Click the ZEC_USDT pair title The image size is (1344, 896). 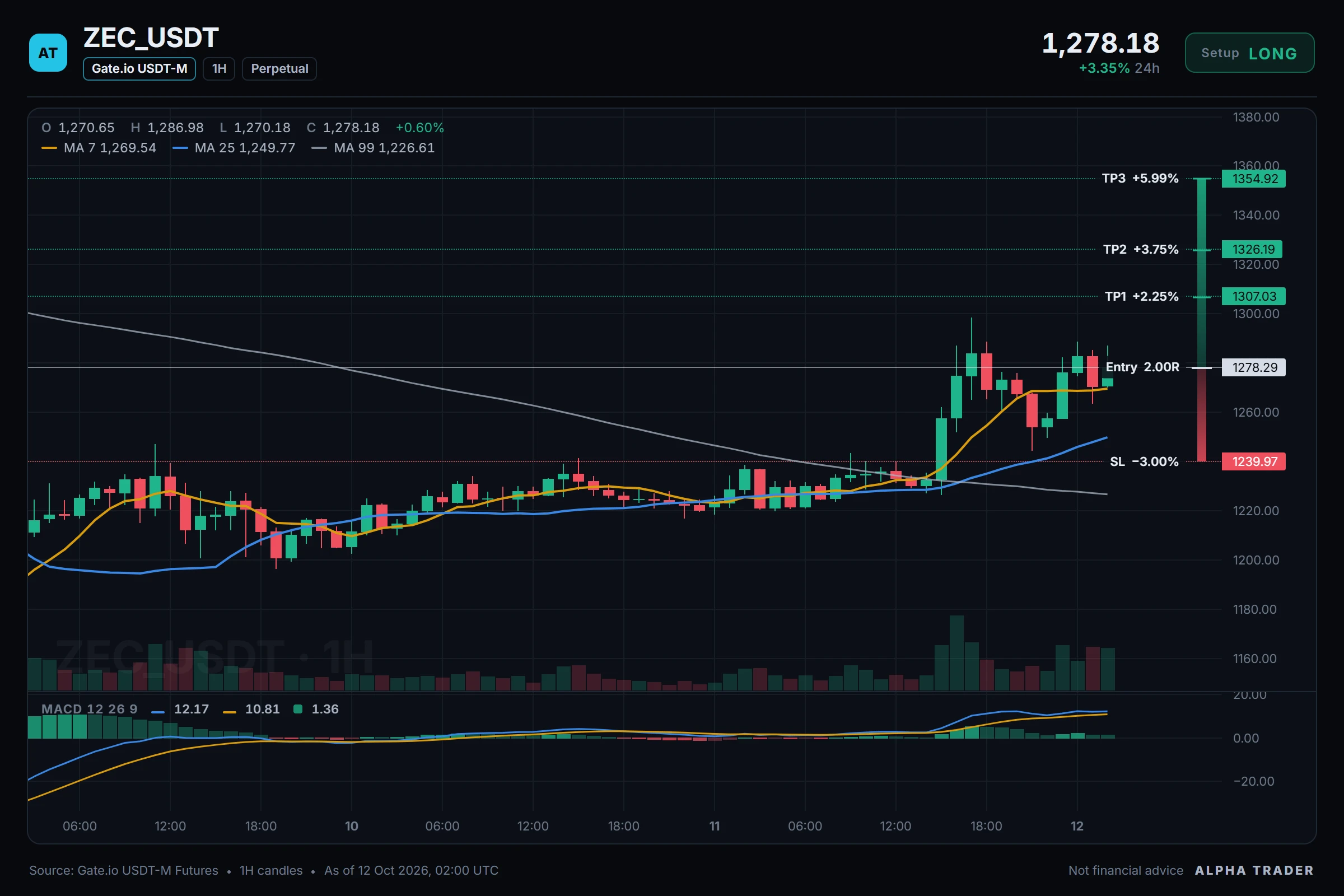click(x=151, y=38)
